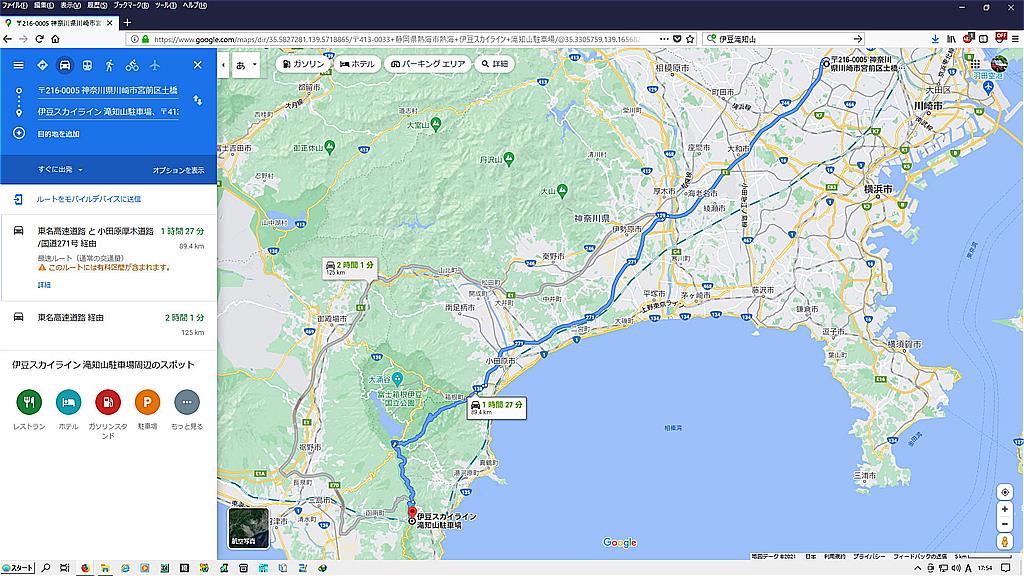
Task: Click the red destination pin on map
Action: point(412,511)
